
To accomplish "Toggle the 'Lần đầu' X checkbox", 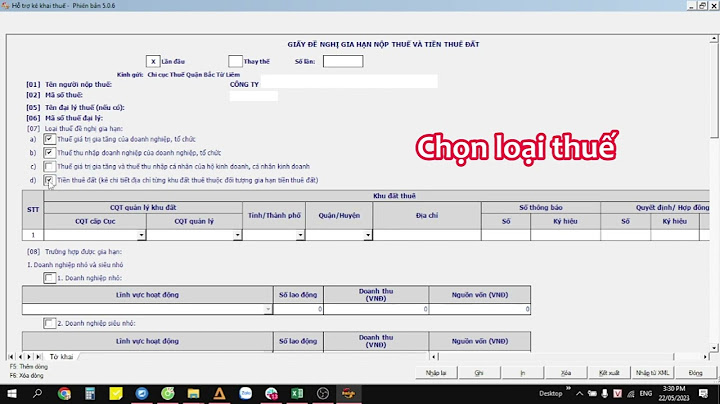I will pos(153,62).
